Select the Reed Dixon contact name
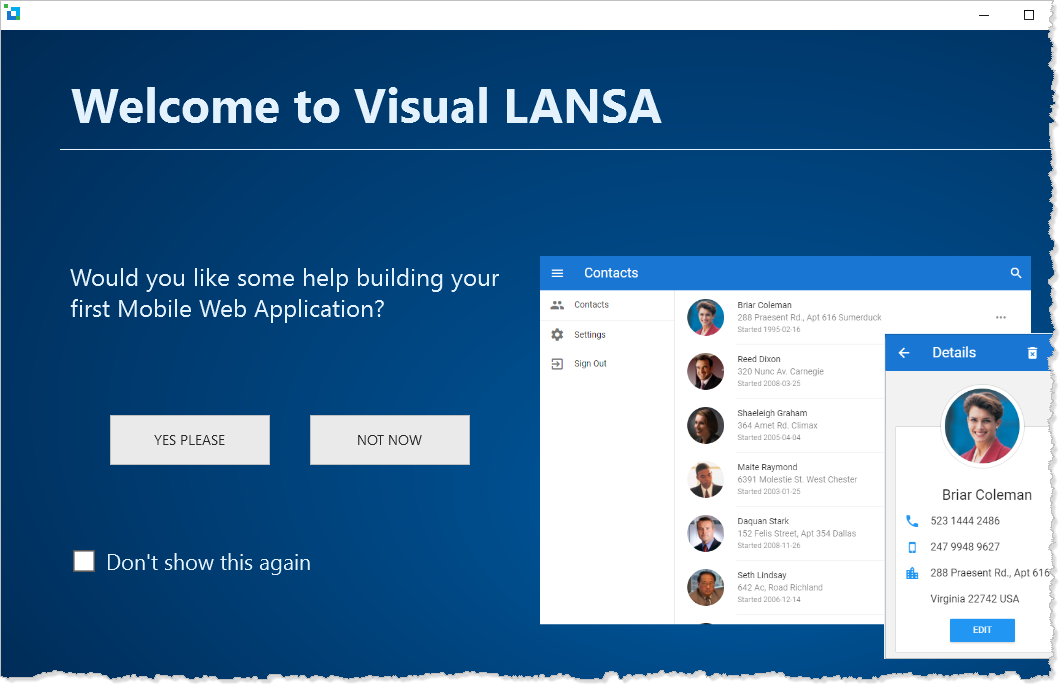The width and height of the screenshot is (1064, 688). pos(759,359)
